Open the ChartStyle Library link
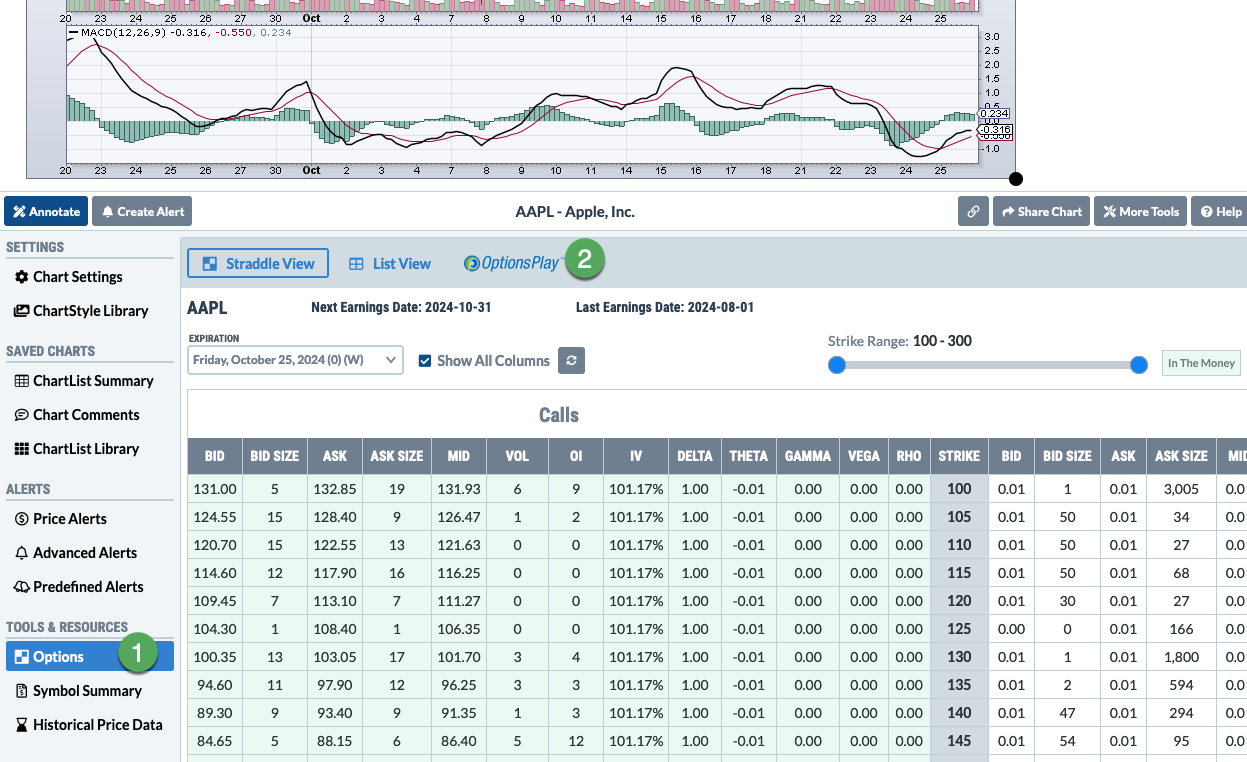This screenshot has height=762, width=1247. click(x=90, y=311)
